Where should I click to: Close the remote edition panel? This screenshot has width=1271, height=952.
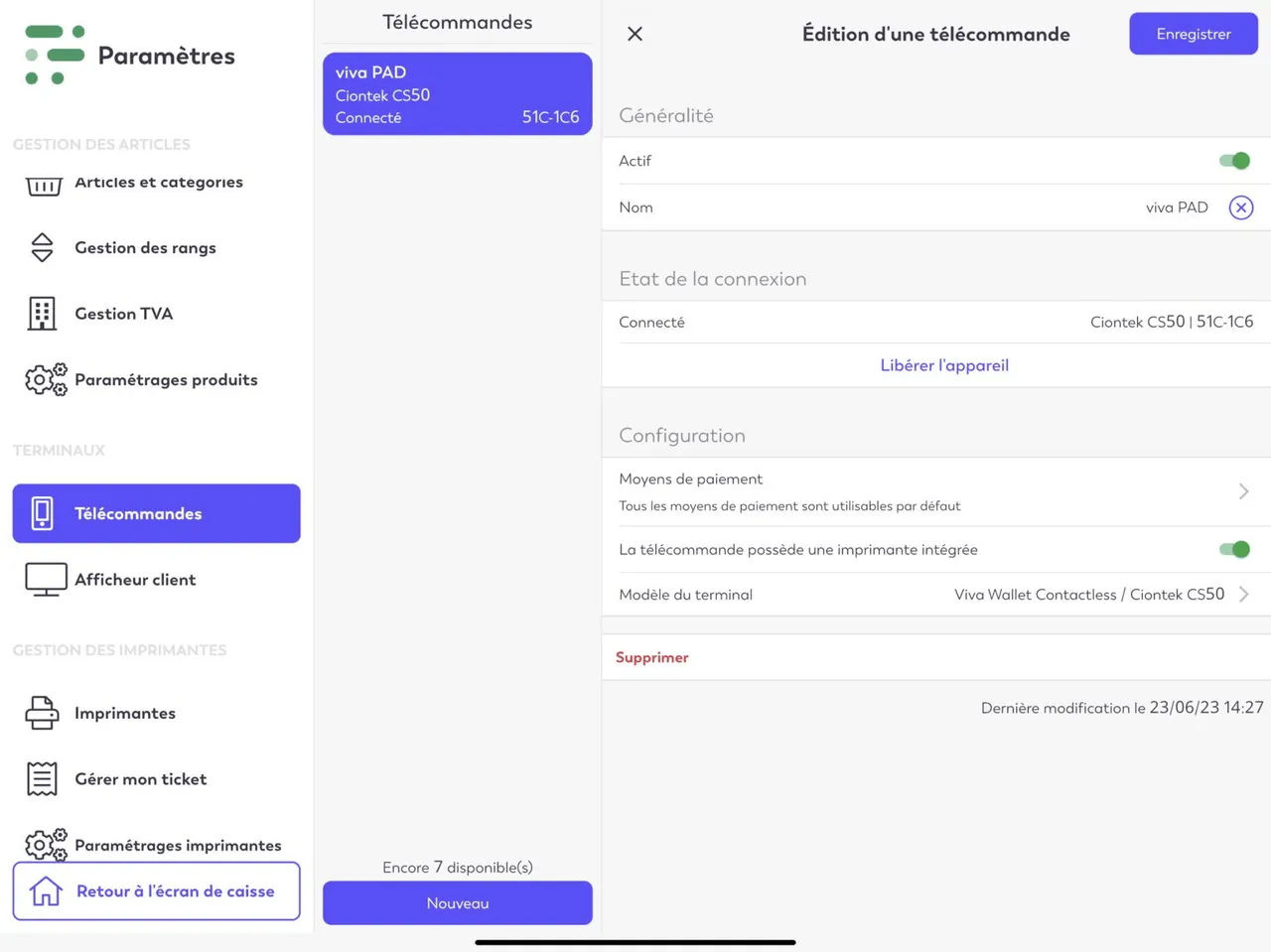pyautogui.click(x=635, y=34)
